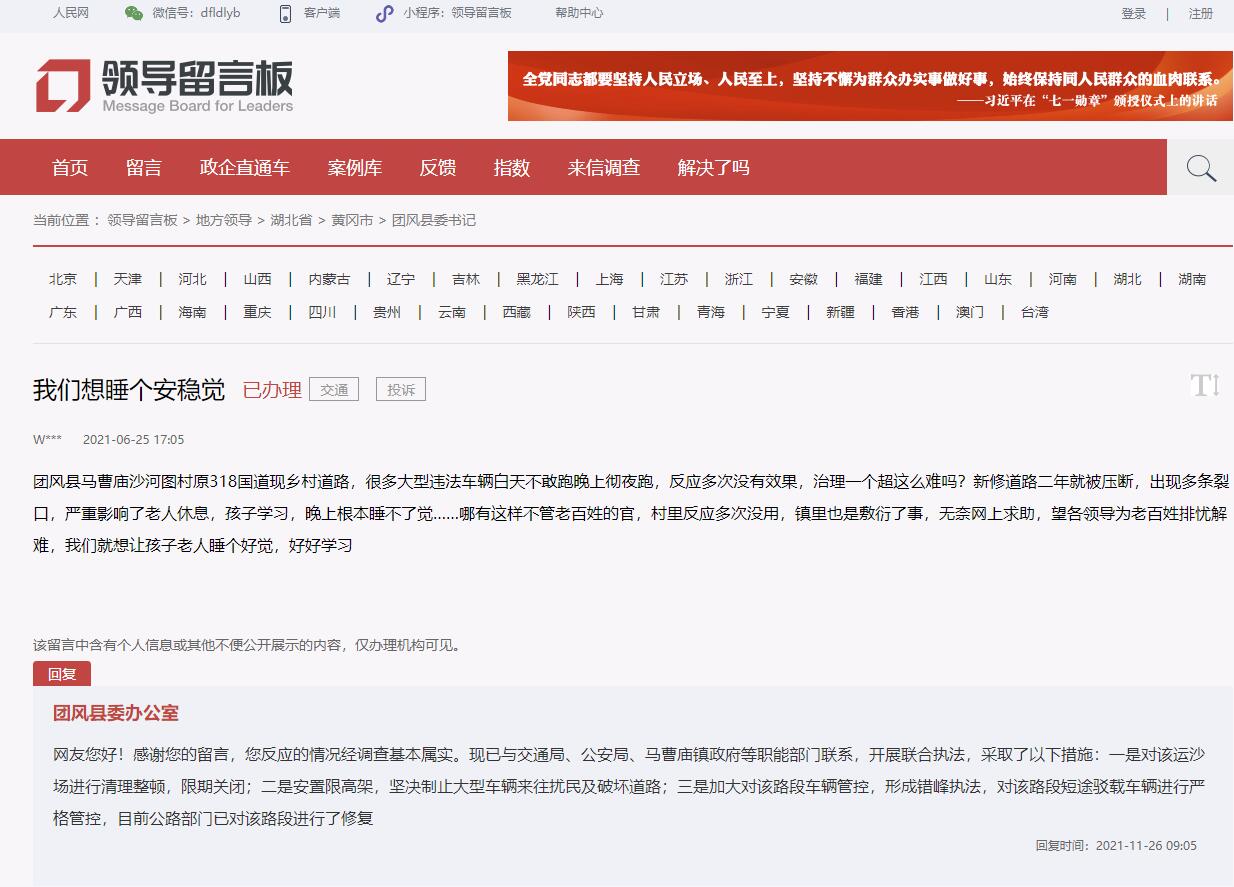The width and height of the screenshot is (1234, 887).
Task: Click the 投诉 complaint tag
Action: pyautogui.click(x=401, y=390)
